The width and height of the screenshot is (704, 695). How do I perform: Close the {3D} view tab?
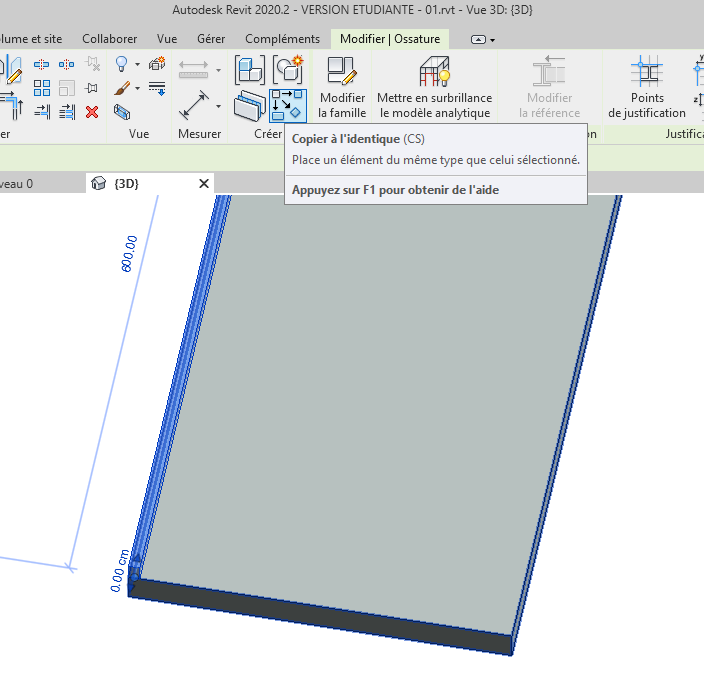click(x=204, y=184)
